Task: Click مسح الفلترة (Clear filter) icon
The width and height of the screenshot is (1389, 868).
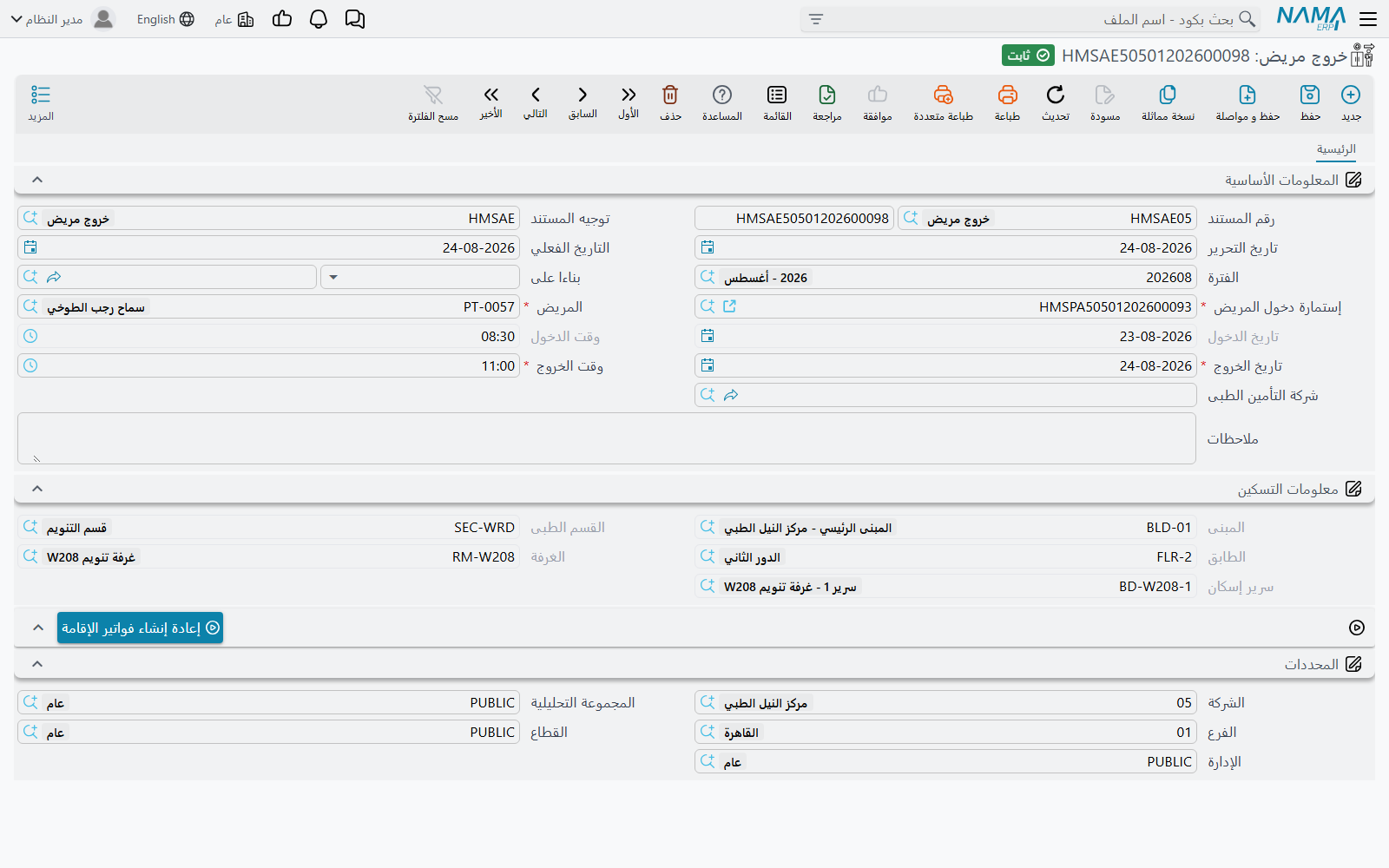Action: [433, 95]
